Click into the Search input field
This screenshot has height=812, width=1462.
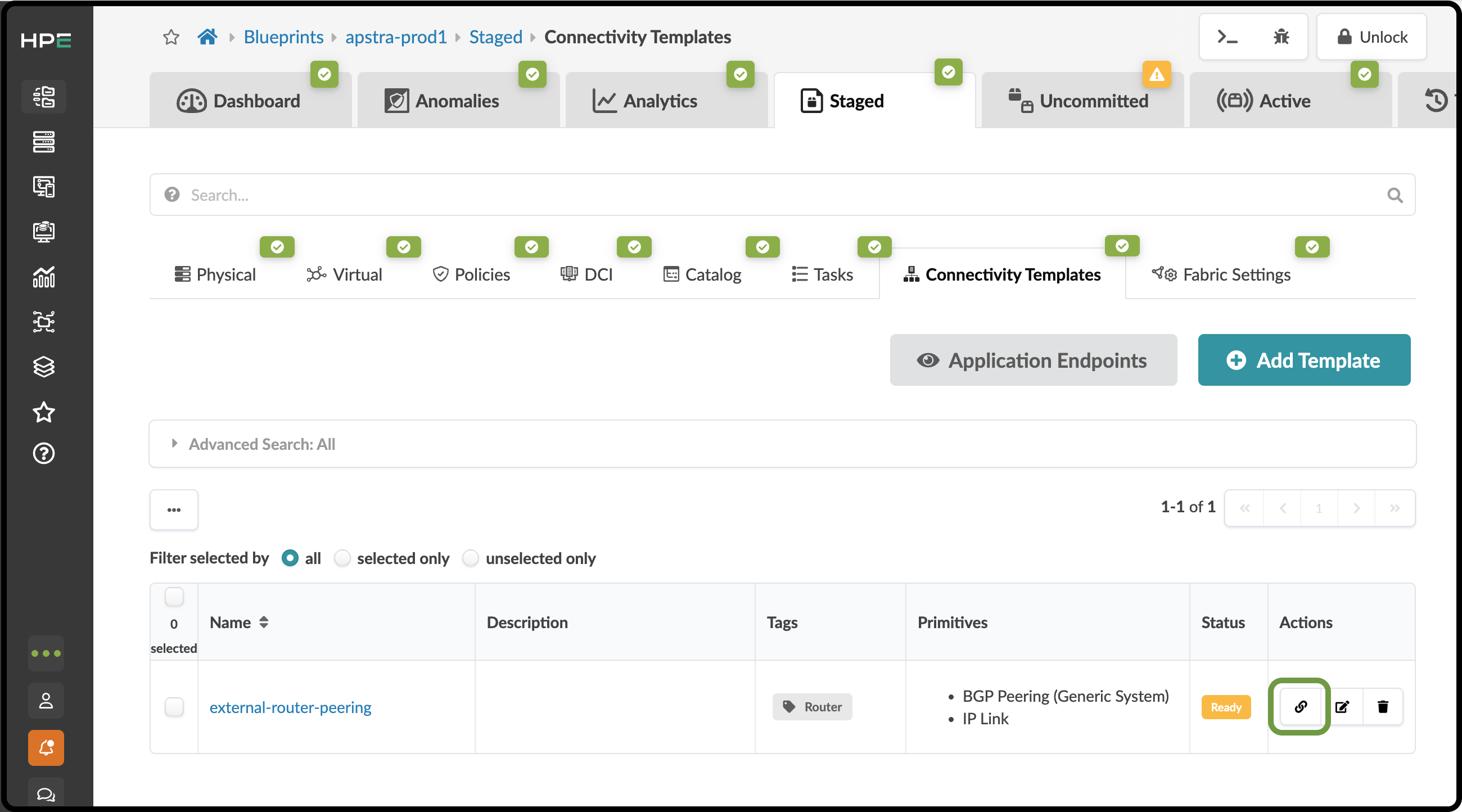tap(782, 195)
